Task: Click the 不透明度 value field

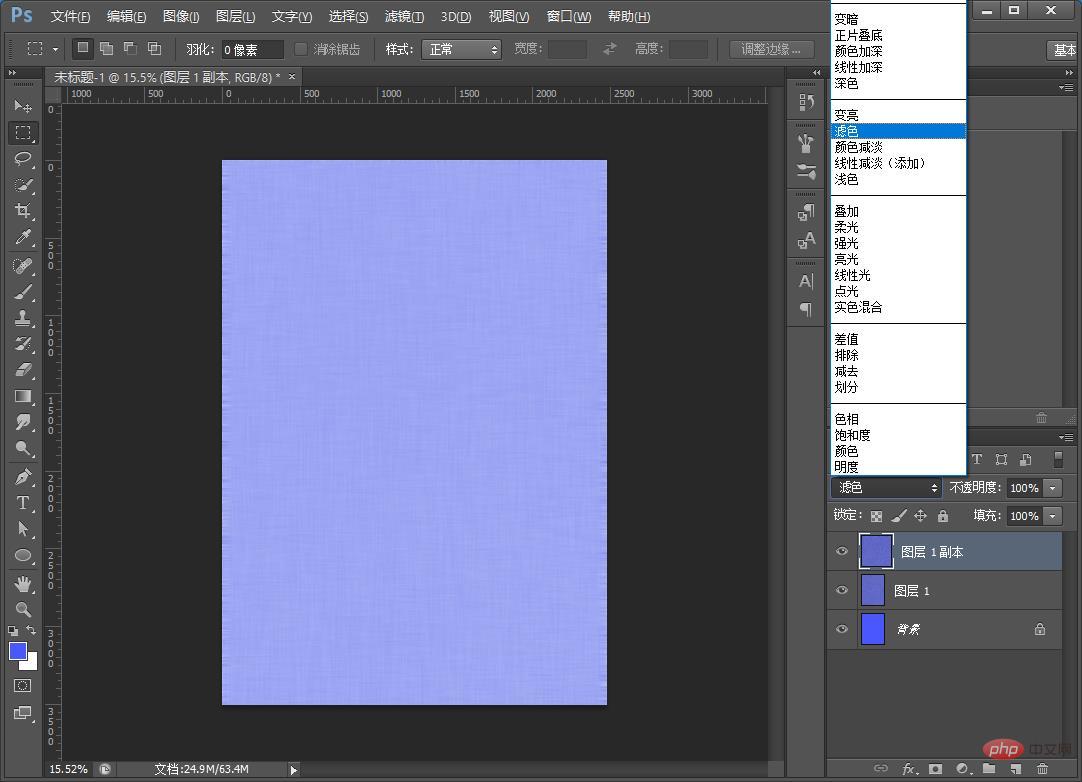Action: [1025, 488]
